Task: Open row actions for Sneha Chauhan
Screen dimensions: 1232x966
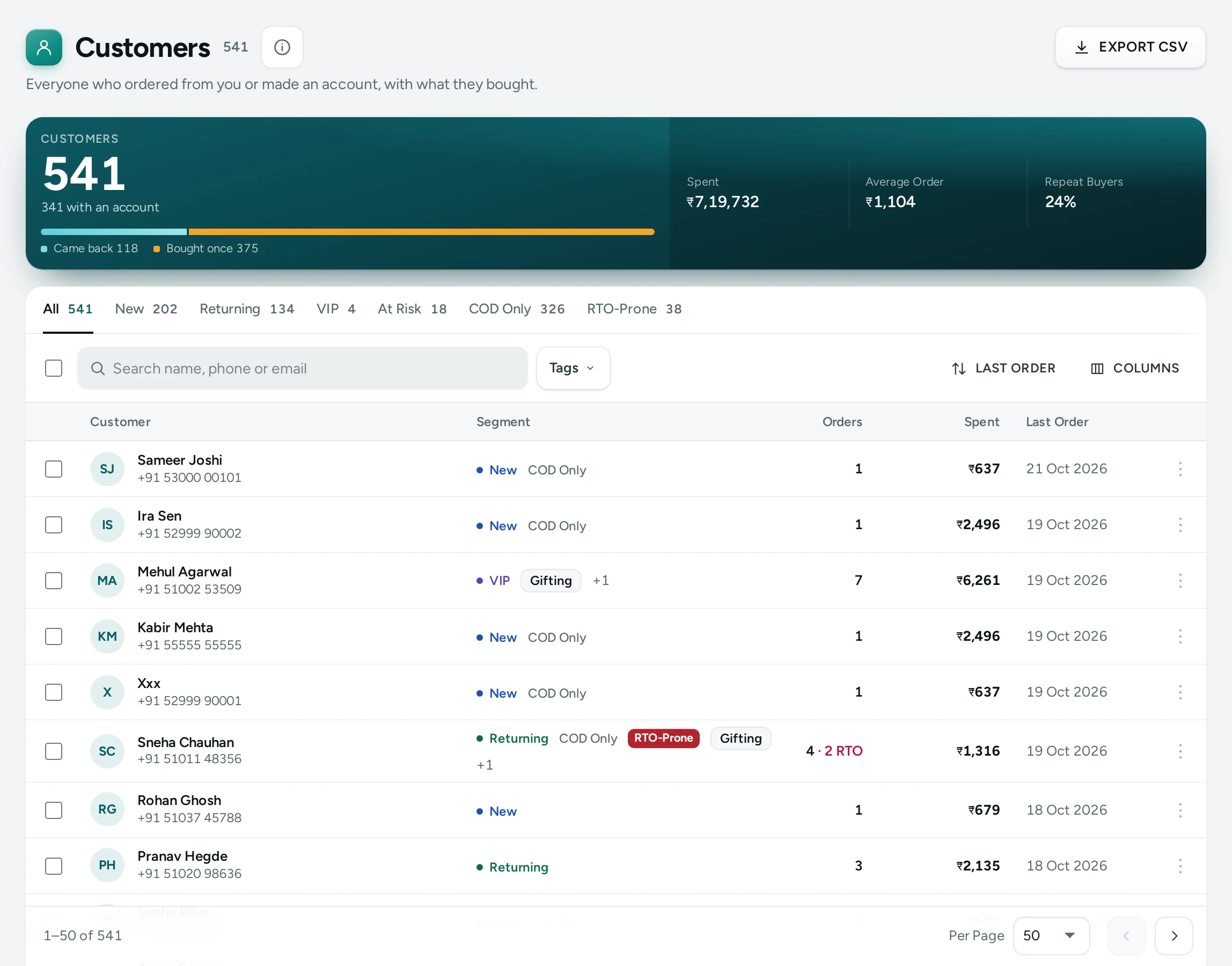Action: point(1180,751)
